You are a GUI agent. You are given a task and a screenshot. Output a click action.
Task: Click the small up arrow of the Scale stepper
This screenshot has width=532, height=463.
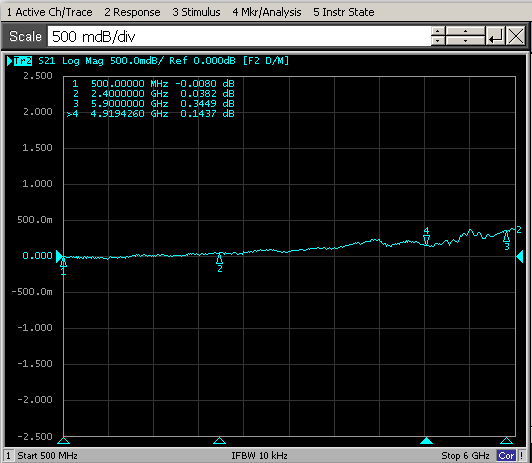tap(438, 31)
